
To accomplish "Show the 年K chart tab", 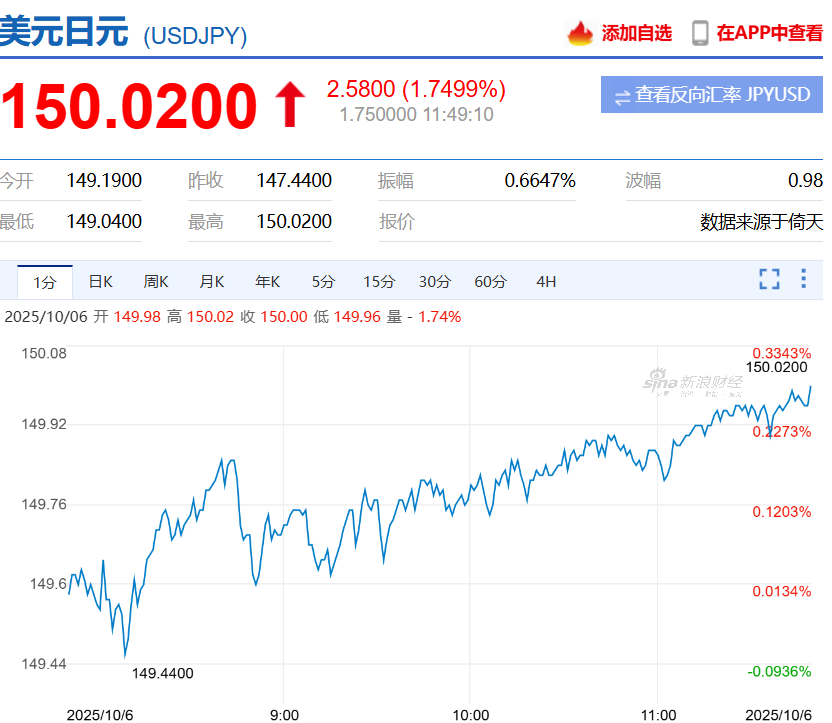I will tap(267, 282).
